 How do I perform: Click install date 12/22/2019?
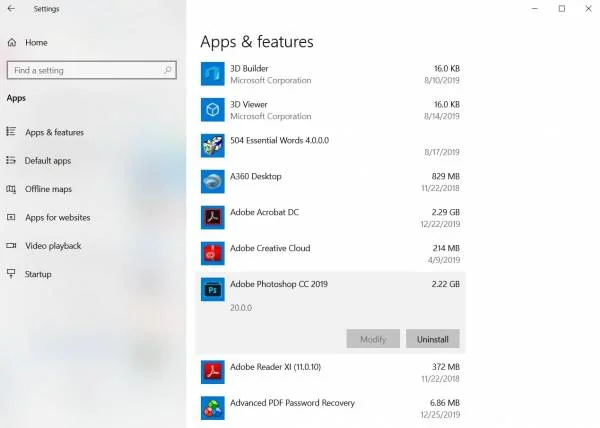[440, 224]
